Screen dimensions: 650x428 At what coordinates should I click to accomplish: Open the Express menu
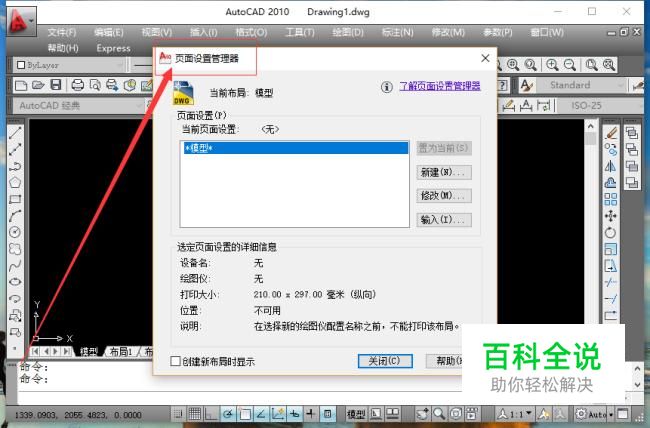114,48
